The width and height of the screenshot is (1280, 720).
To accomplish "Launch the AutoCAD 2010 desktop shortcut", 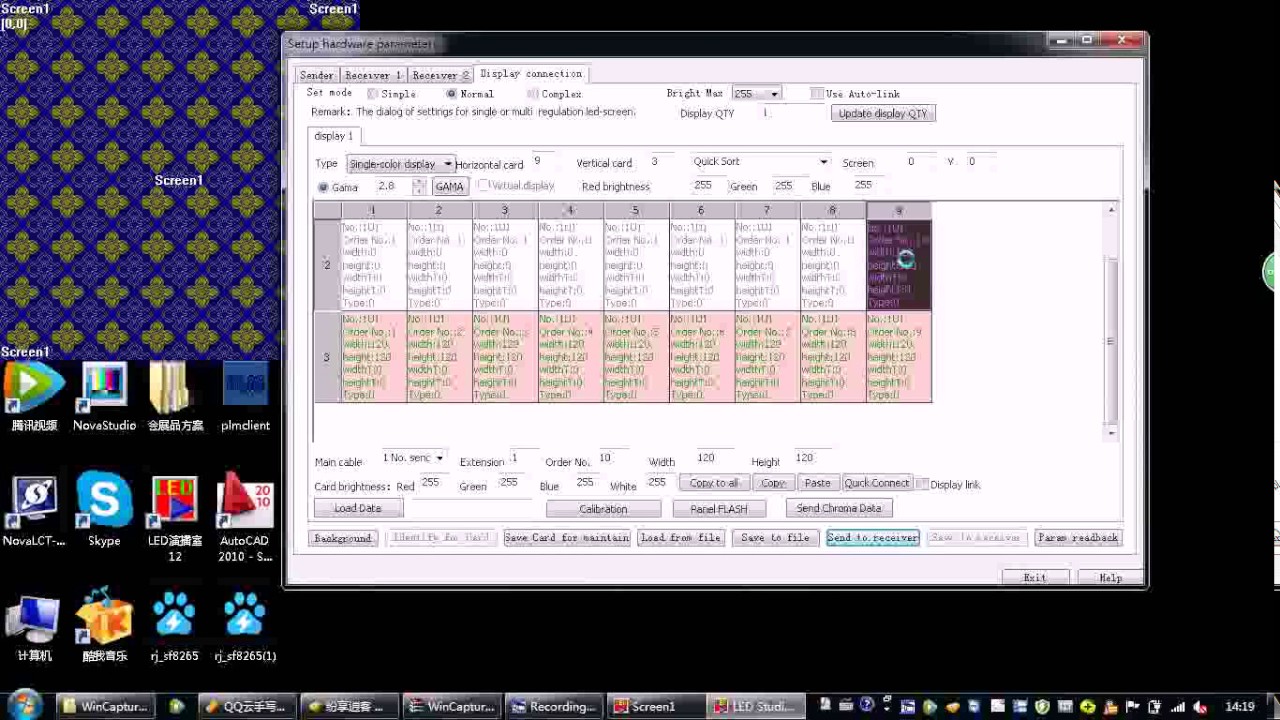I will pos(245,518).
